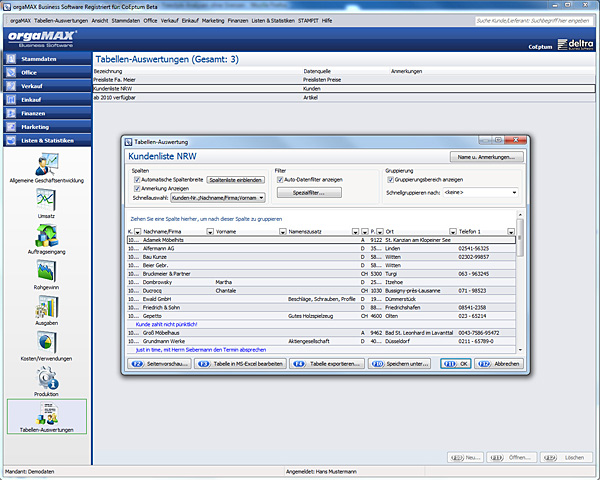600x480 pixels.
Task: Click the Seitenvorschau button
Action: [160, 364]
